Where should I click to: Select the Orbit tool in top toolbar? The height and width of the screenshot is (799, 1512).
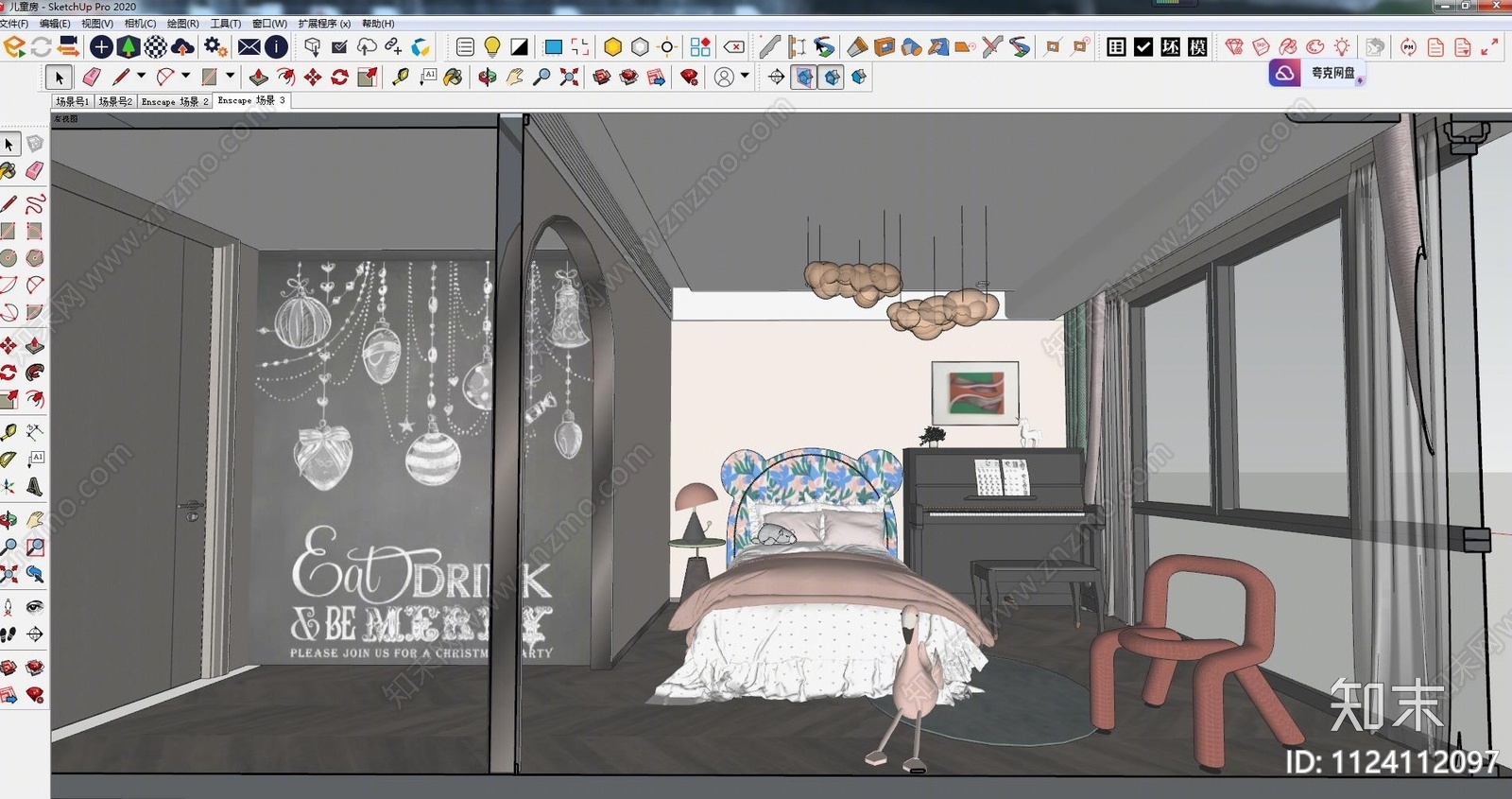click(488, 77)
